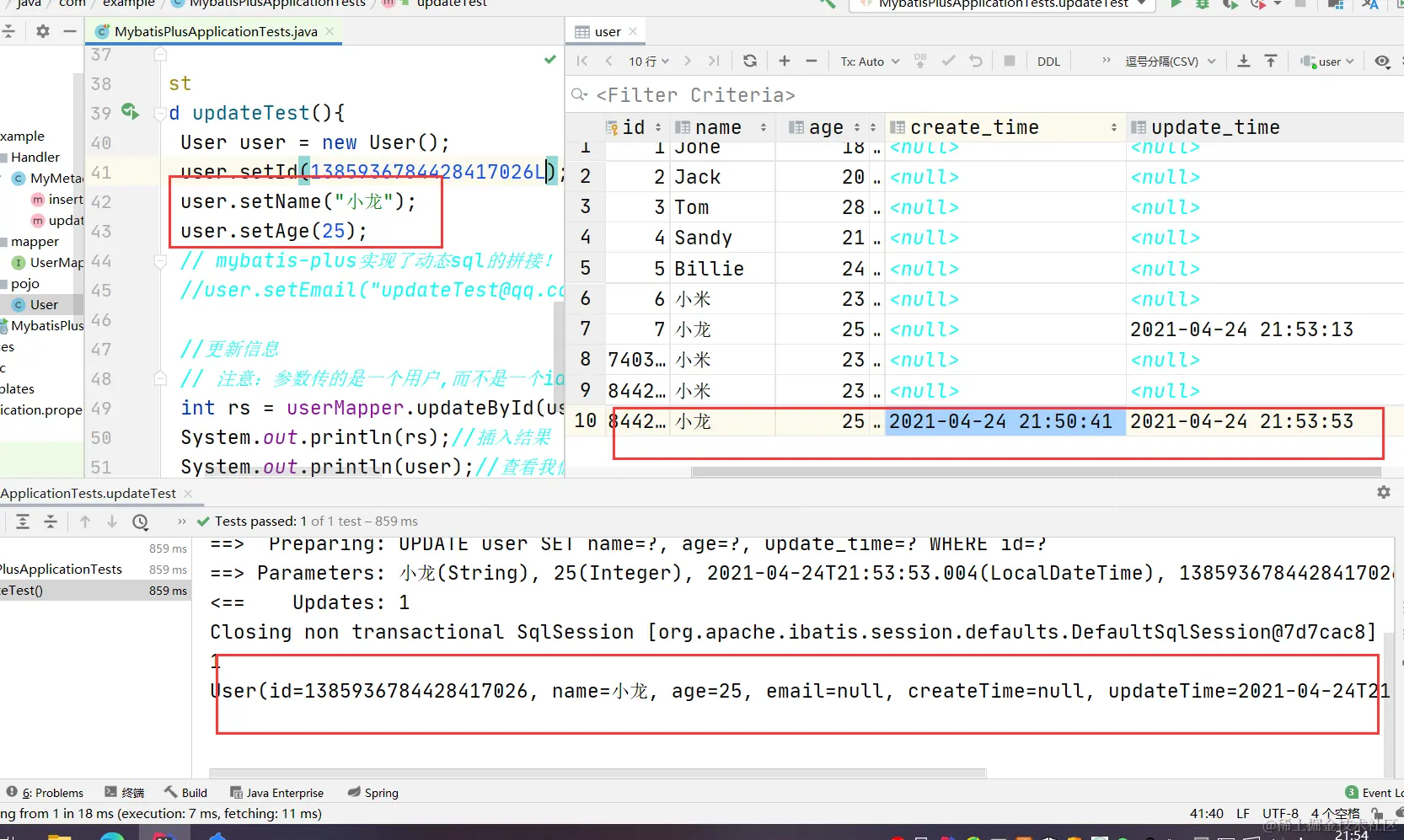Reload the user table data
This screenshot has height=840, width=1404.
pyautogui.click(x=750, y=61)
